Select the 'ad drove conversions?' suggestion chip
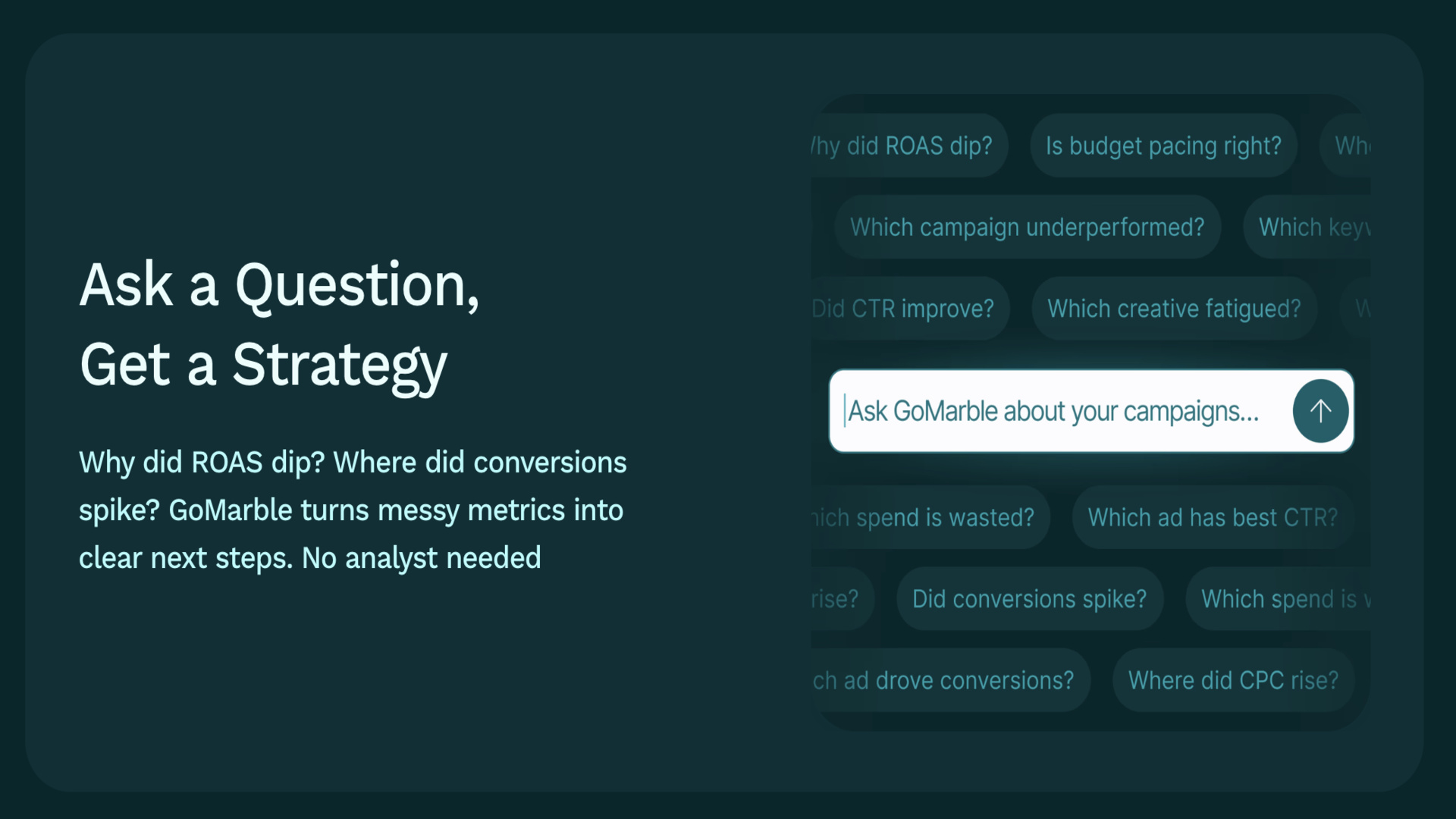The height and width of the screenshot is (819, 1456). [946, 680]
